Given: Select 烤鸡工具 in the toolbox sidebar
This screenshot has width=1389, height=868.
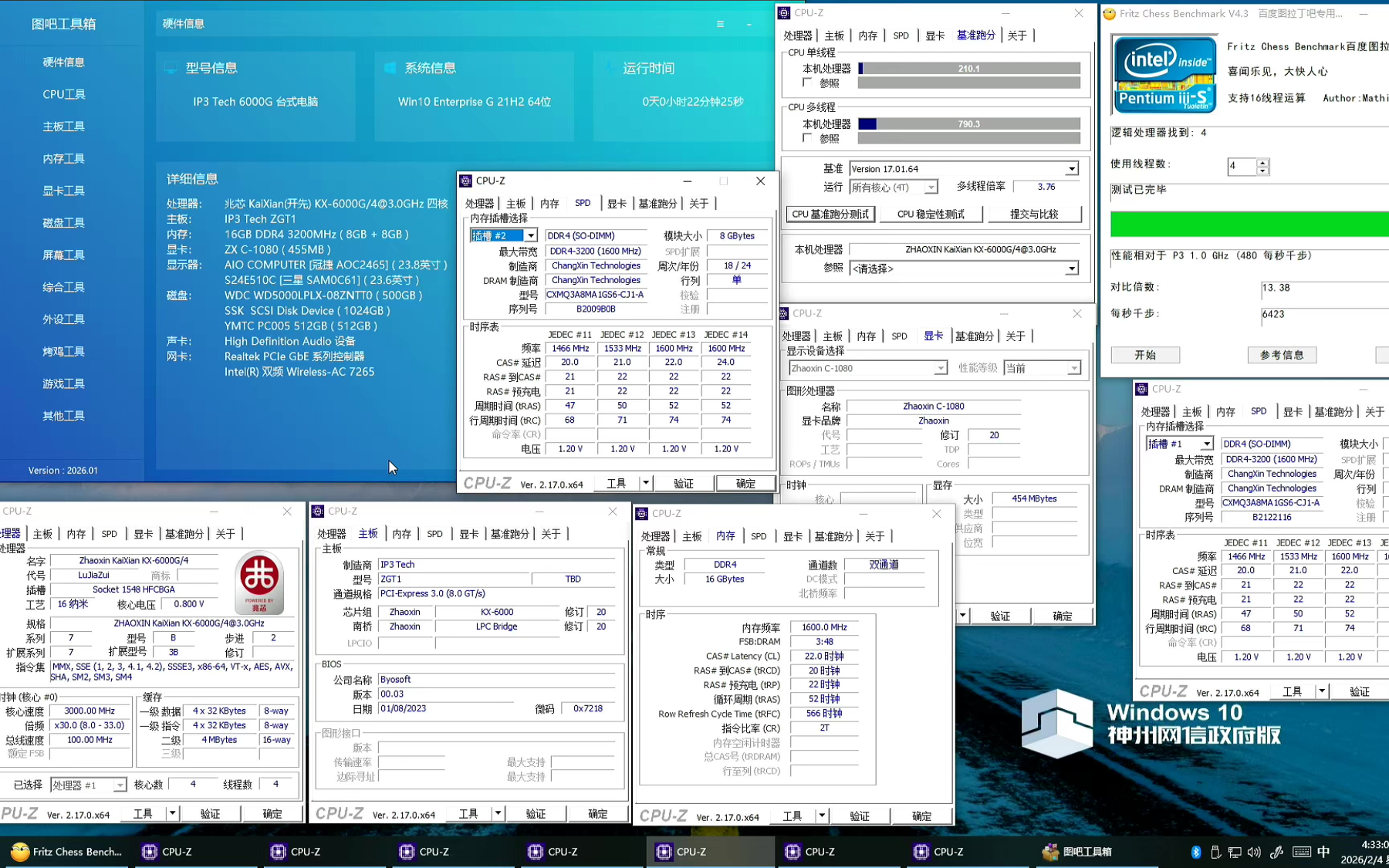Looking at the screenshot, I should pyautogui.click(x=64, y=351).
